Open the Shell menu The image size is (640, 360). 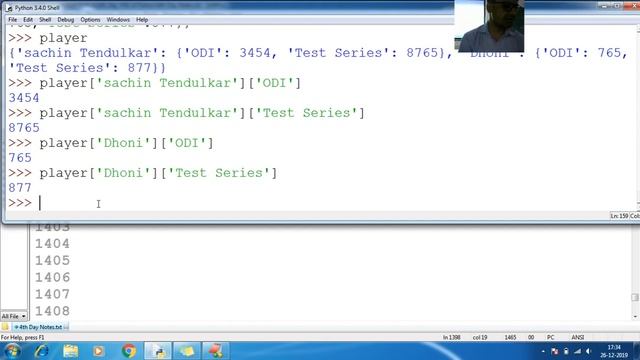point(45,20)
